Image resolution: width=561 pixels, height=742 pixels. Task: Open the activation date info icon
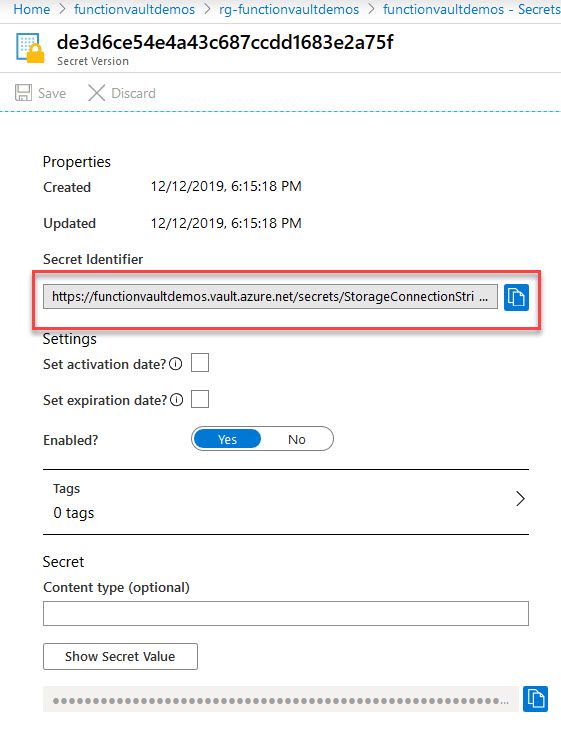coord(175,363)
